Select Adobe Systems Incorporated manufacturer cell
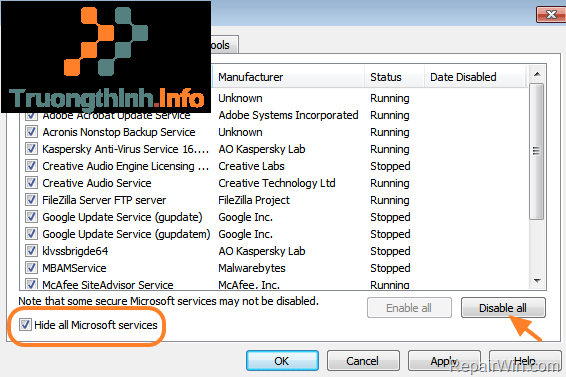The width and height of the screenshot is (566, 377). tap(288, 115)
